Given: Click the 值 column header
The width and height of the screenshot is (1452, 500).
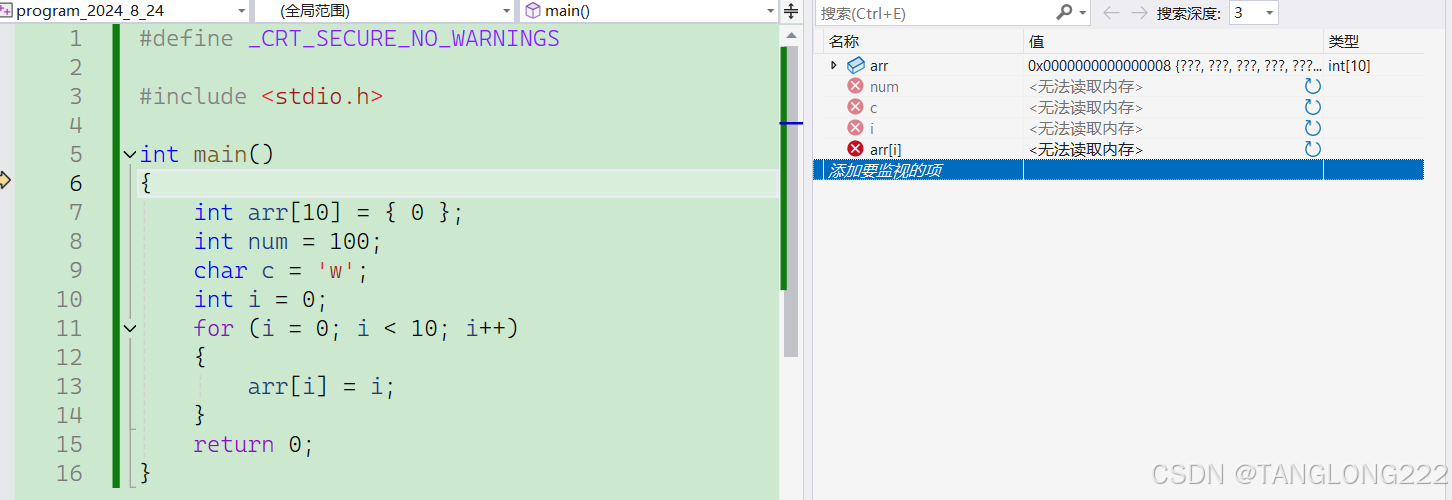Looking at the screenshot, I should pyautogui.click(x=1173, y=42).
